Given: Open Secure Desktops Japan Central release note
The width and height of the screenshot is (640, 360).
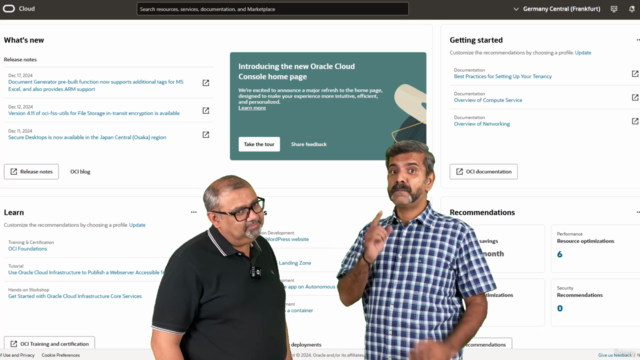Looking at the screenshot, I should click(x=87, y=137).
